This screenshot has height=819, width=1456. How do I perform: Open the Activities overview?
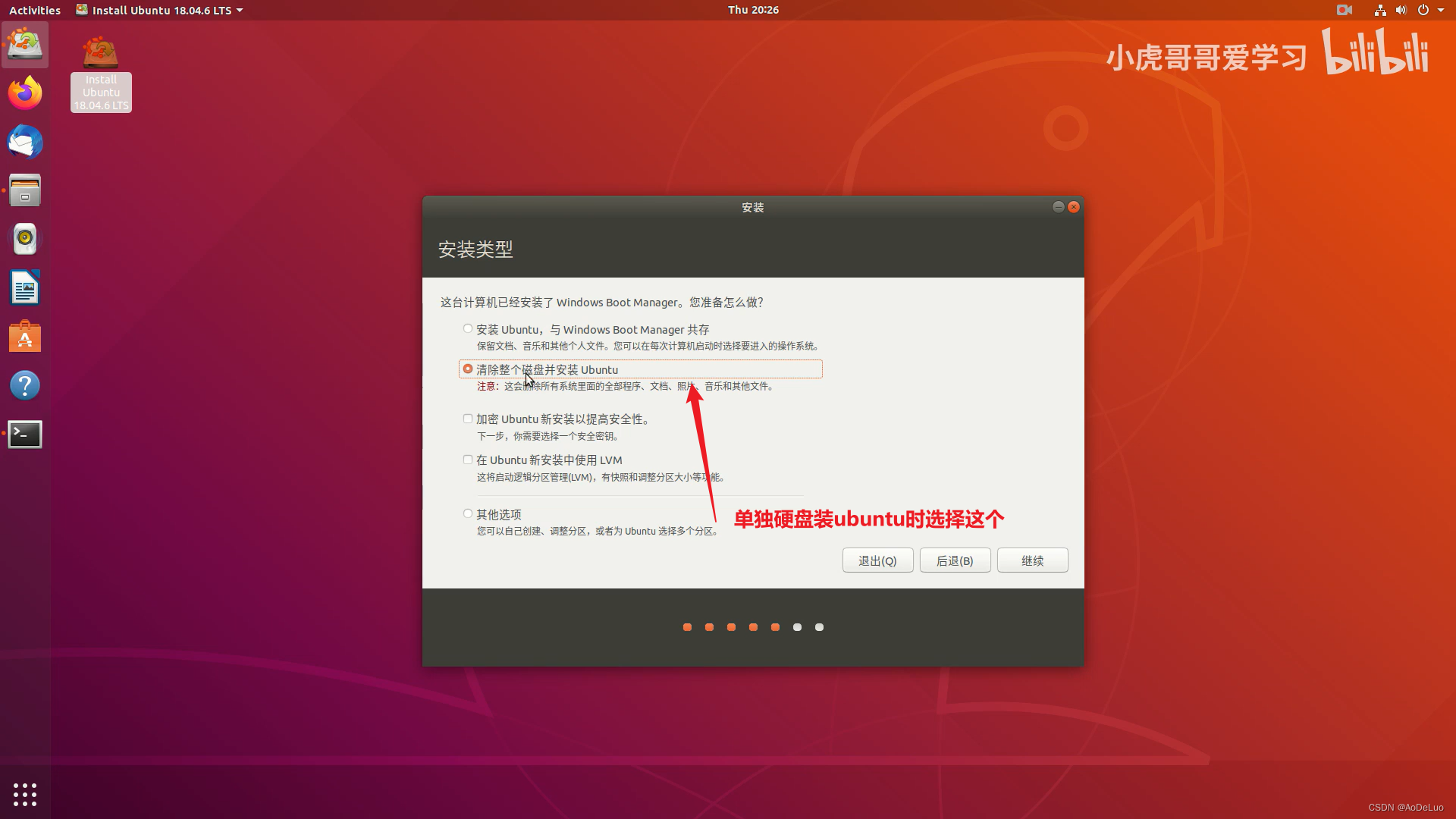[35, 10]
